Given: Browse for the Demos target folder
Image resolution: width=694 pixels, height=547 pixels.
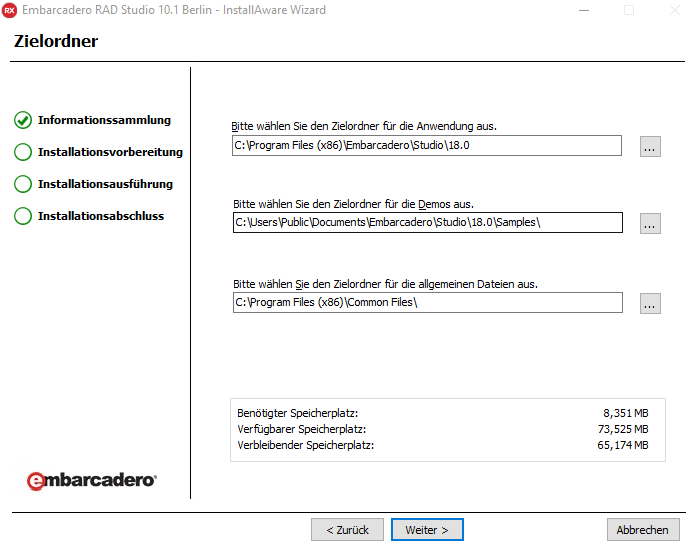Looking at the screenshot, I should (650, 223).
